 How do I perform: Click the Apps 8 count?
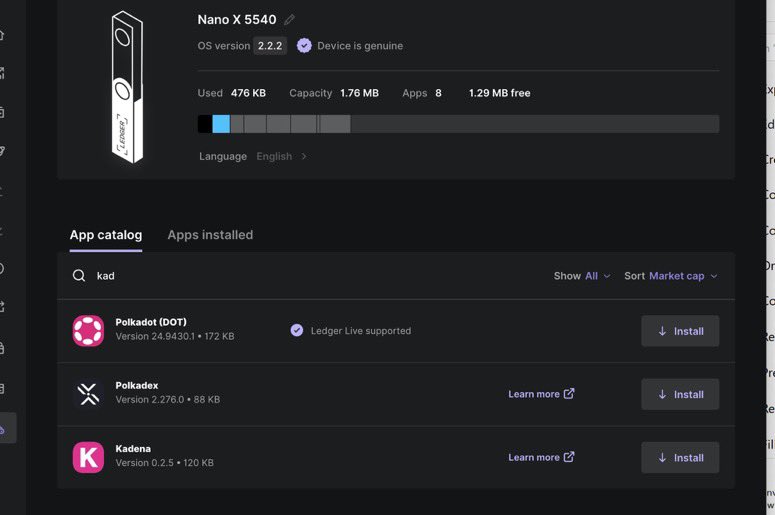438,93
